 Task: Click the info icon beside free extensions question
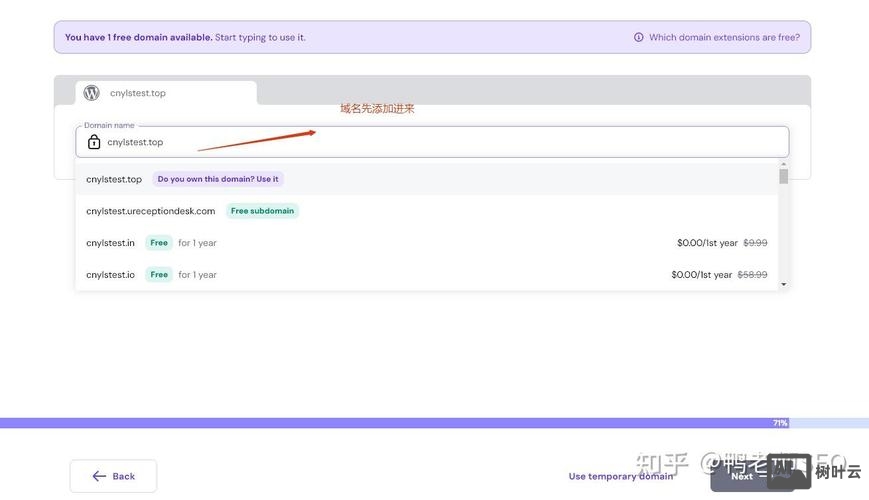pos(638,37)
